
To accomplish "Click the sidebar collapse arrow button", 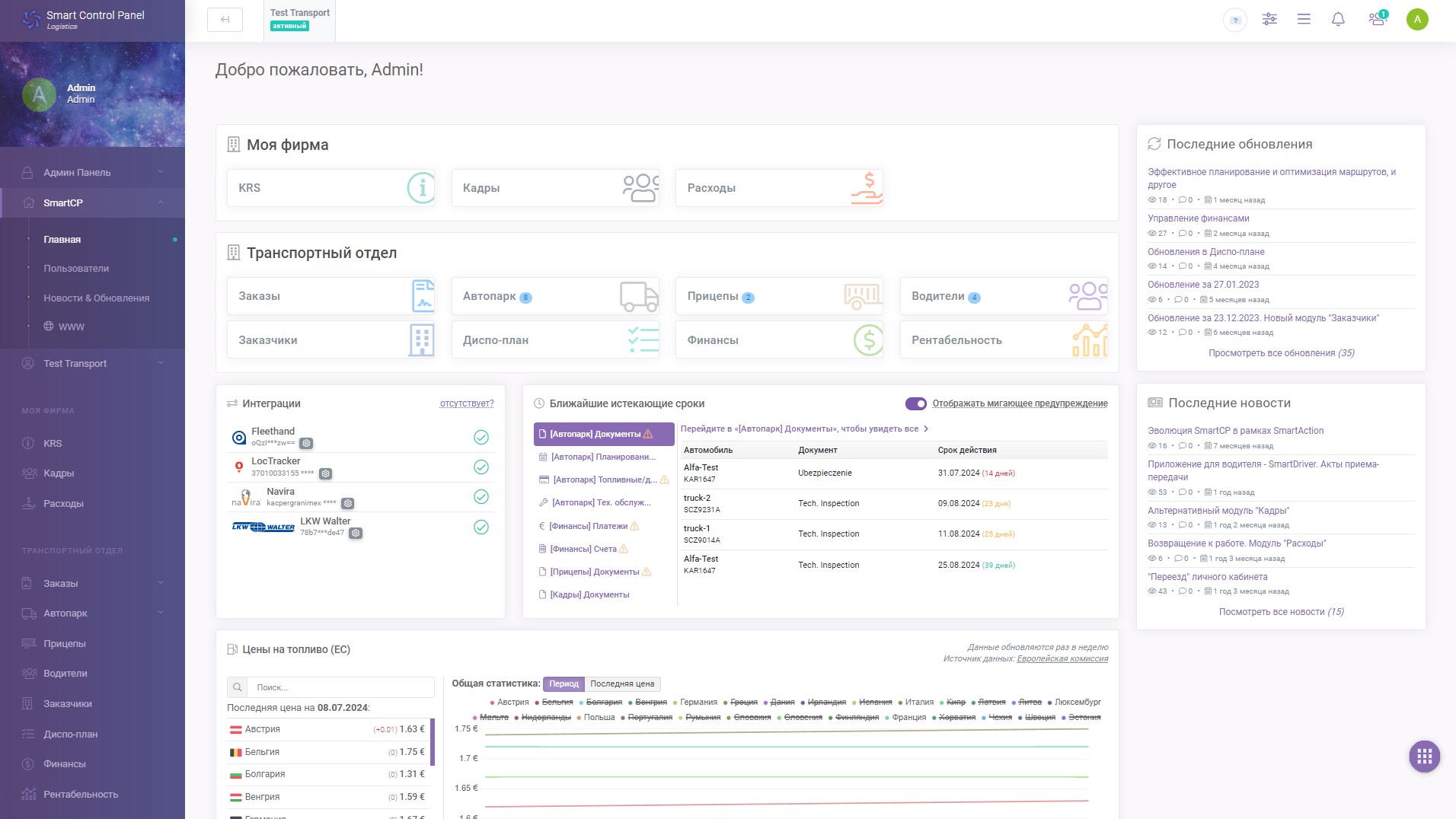I will pyautogui.click(x=225, y=20).
